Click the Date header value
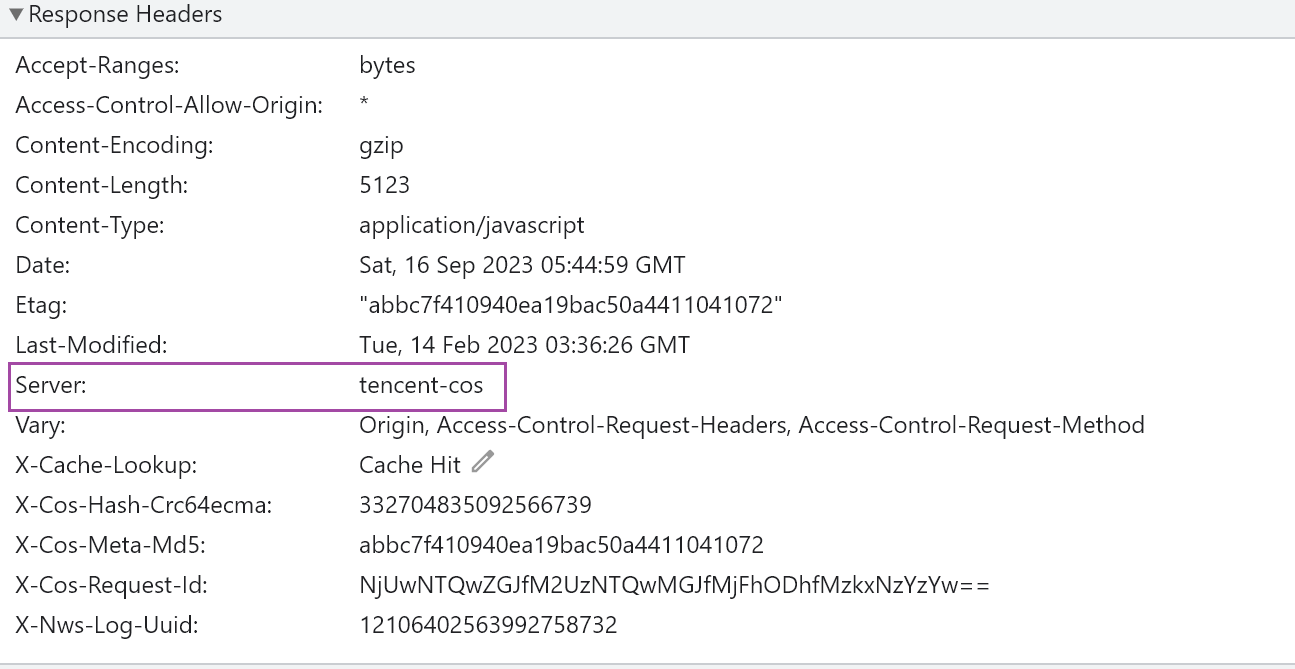 point(522,266)
